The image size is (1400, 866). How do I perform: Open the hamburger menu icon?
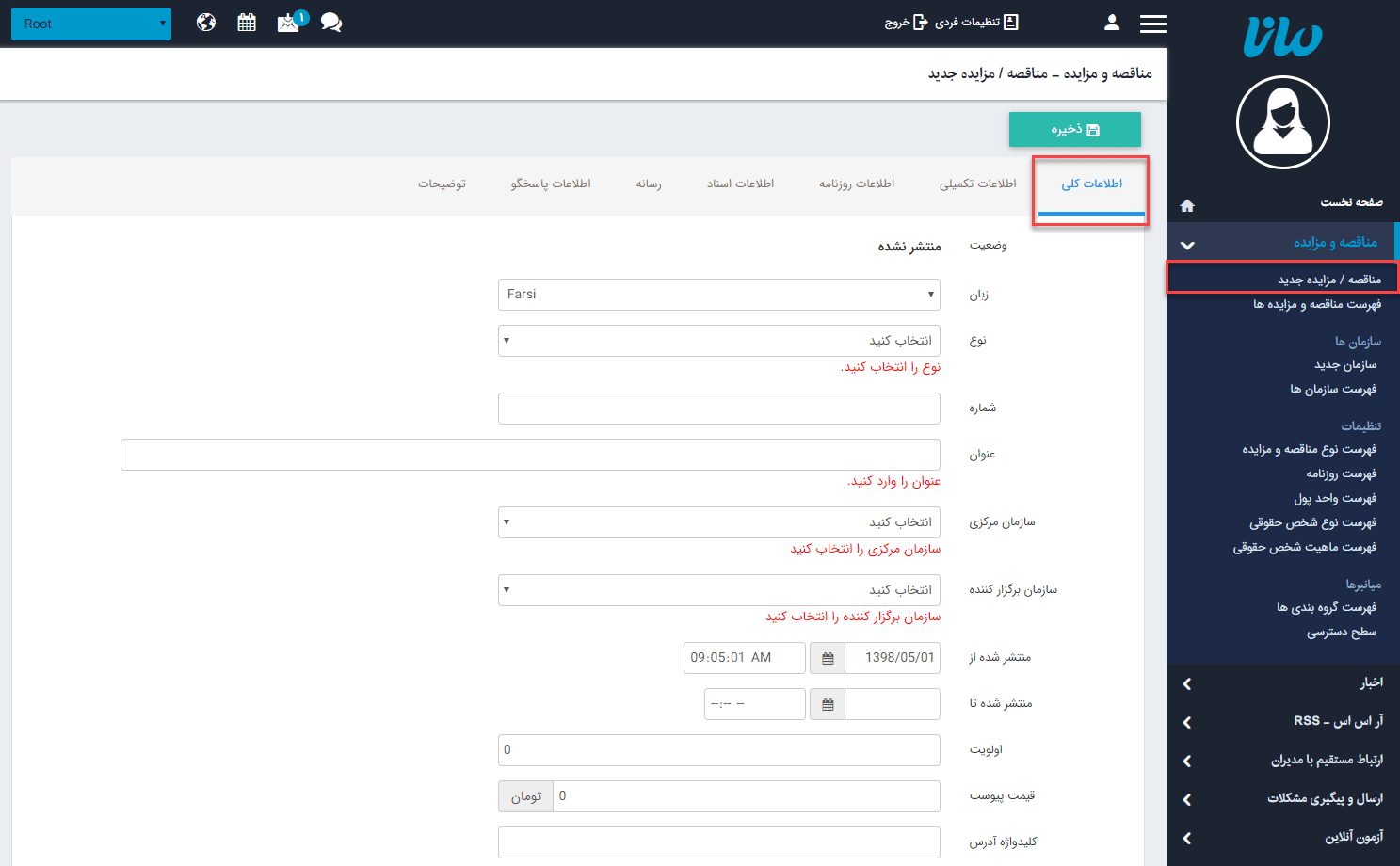(1152, 23)
